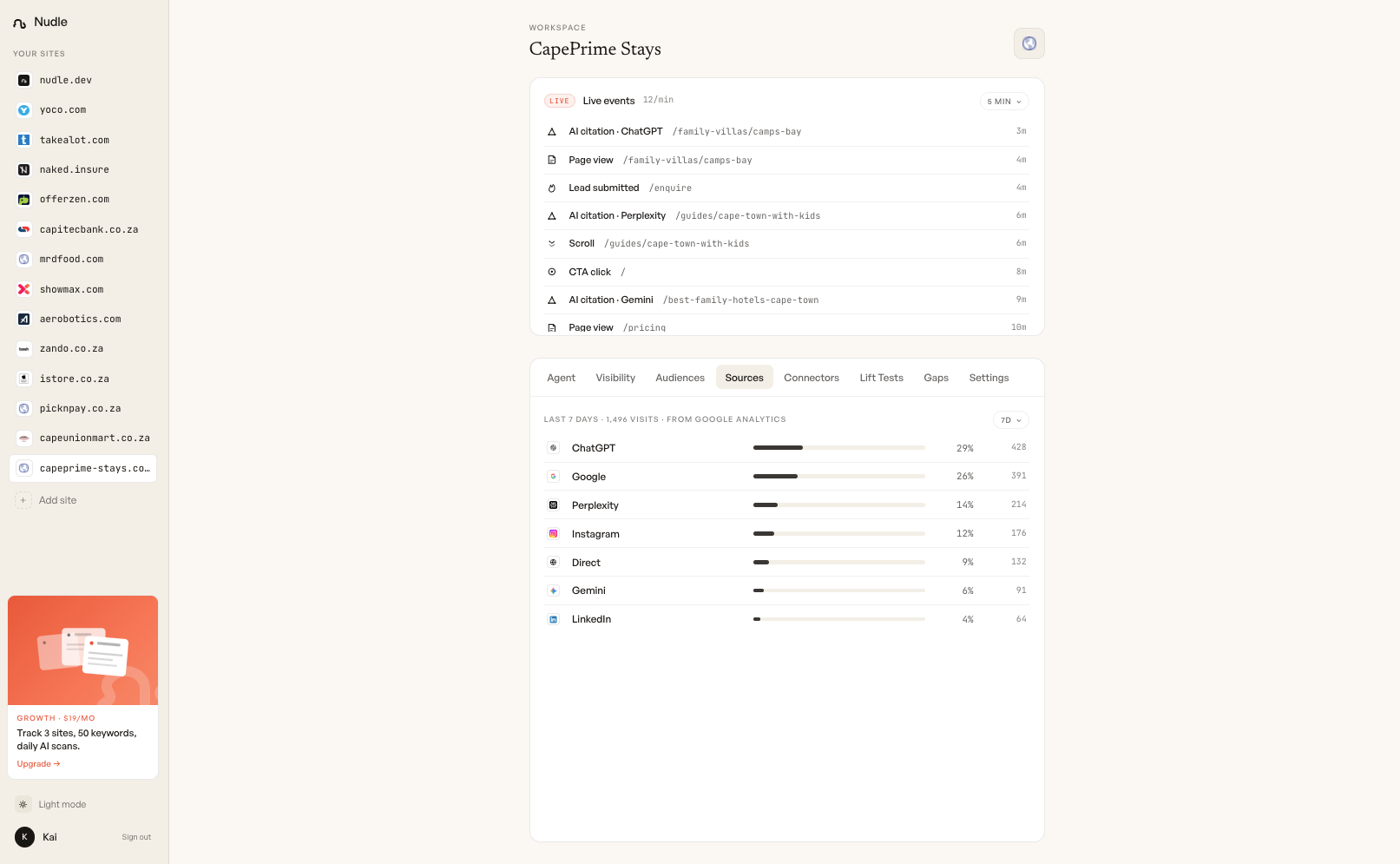Click the ChatGPT source icon
The width and height of the screenshot is (1400, 864).
pos(553,448)
